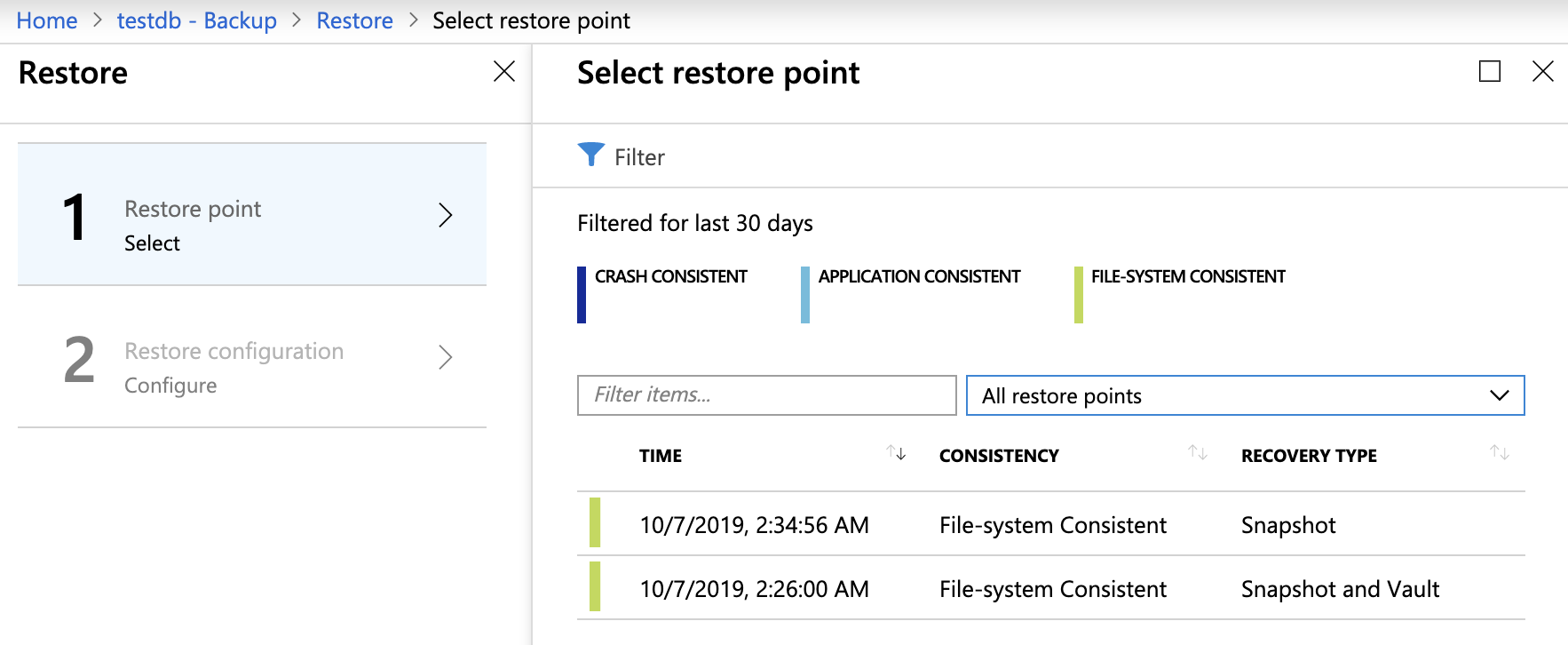Click the dark blue Crash Consistent swatch
1568x645 pixels.
582,295
